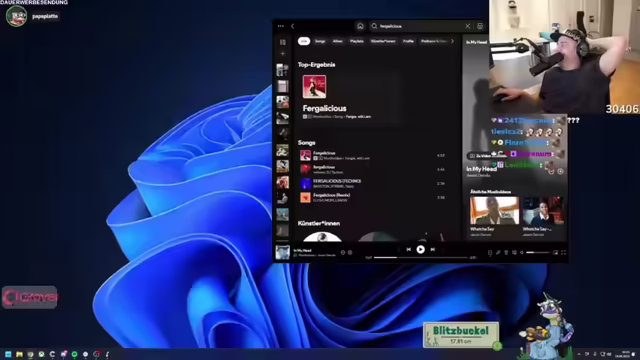
Task: Show hidden system tray icons chevron
Action: (x=579, y=354)
